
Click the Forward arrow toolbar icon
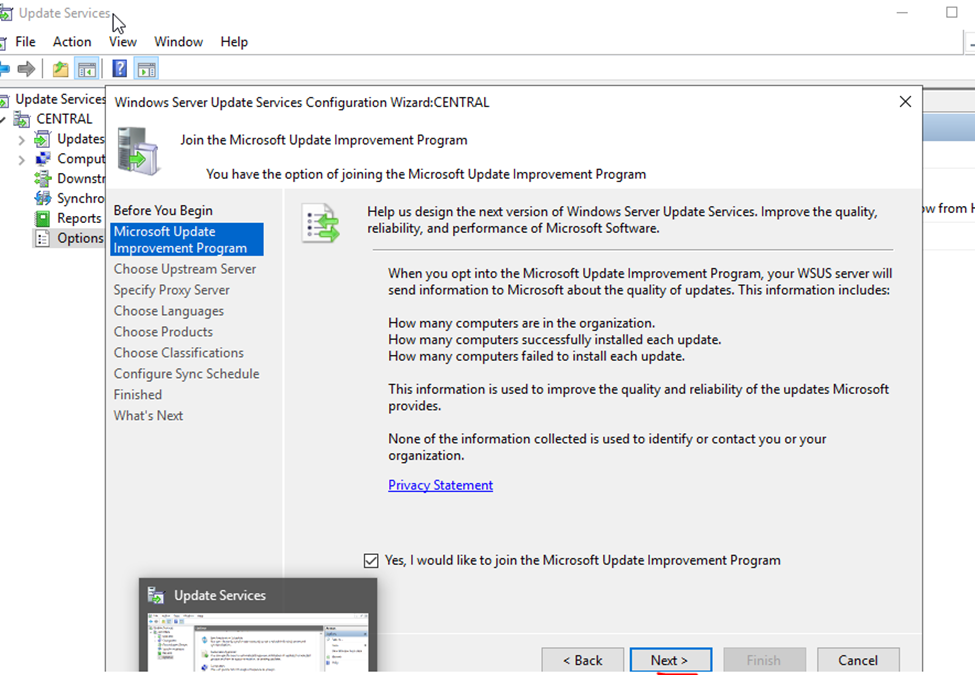(x=26, y=69)
